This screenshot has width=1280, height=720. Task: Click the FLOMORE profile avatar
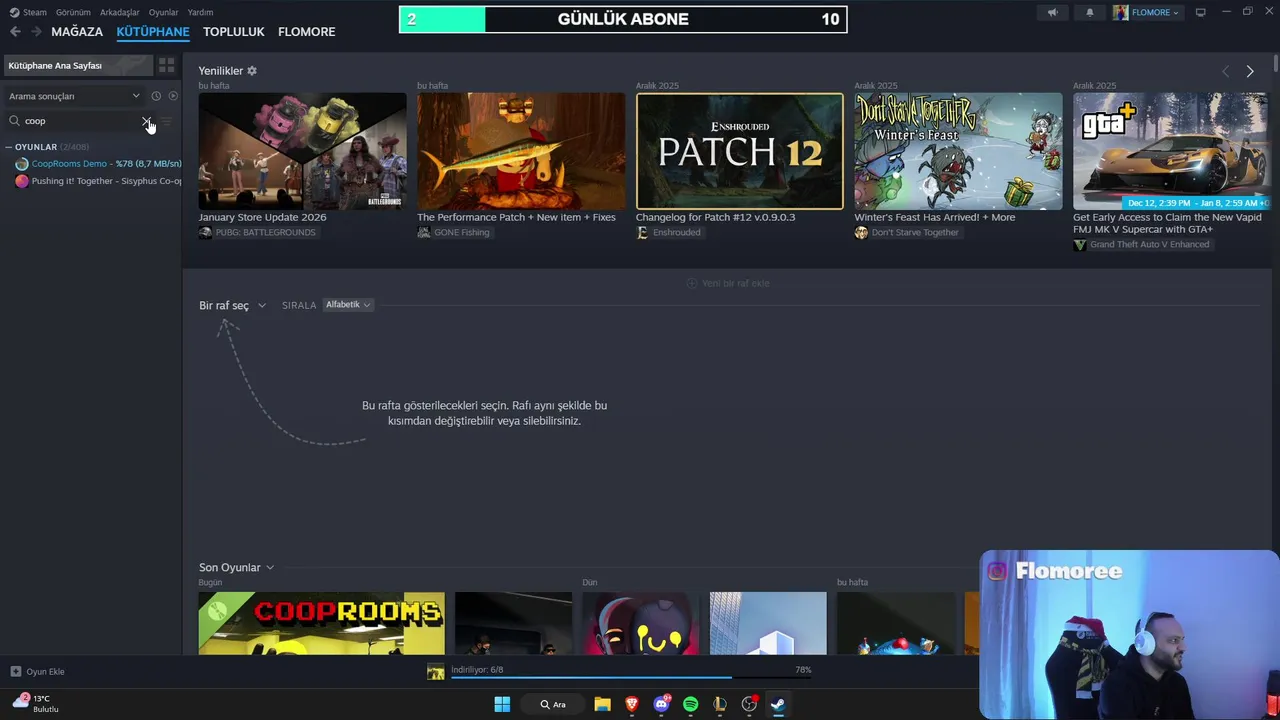coord(1121,12)
